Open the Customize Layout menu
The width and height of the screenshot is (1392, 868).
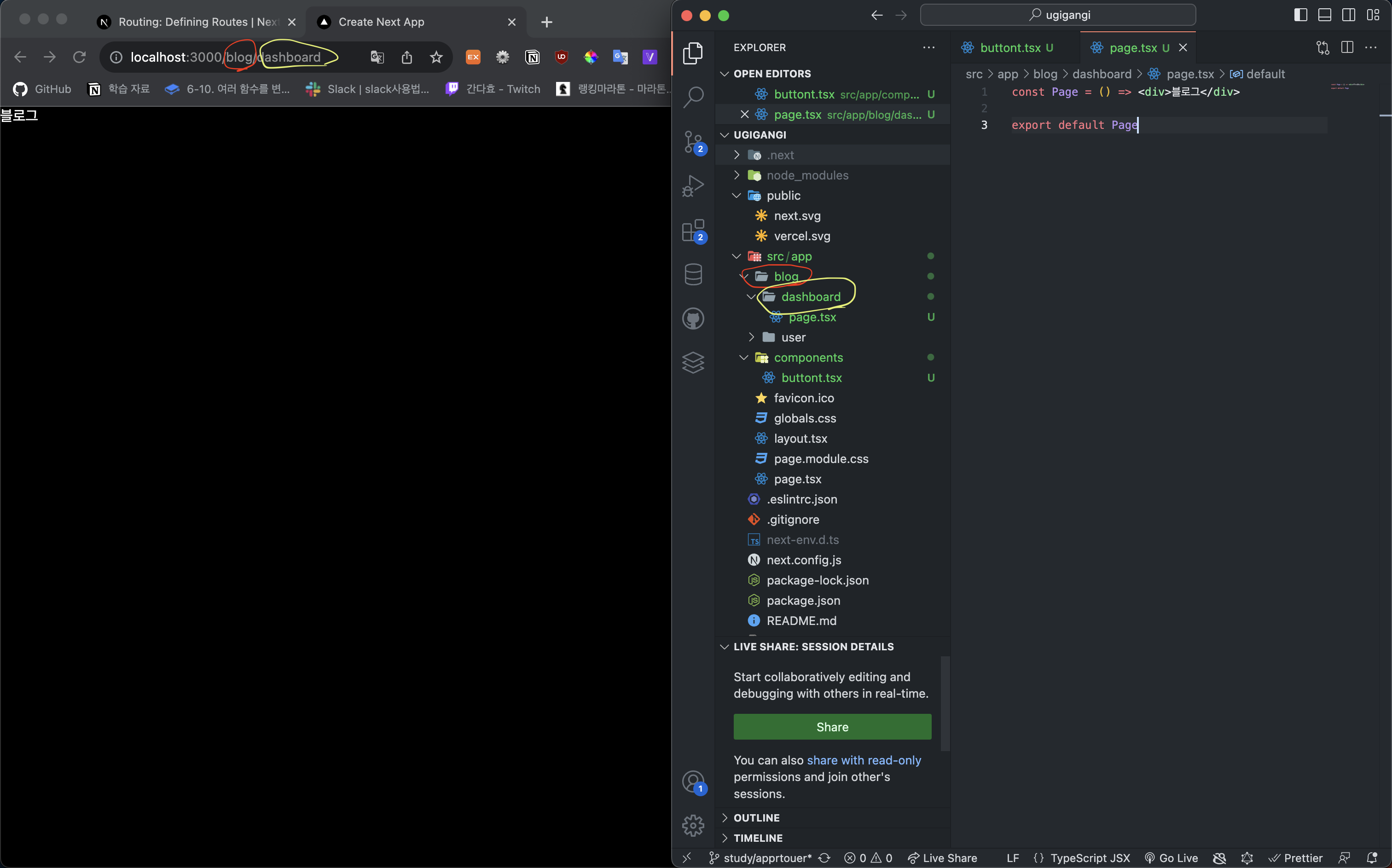click(1373, 15)
